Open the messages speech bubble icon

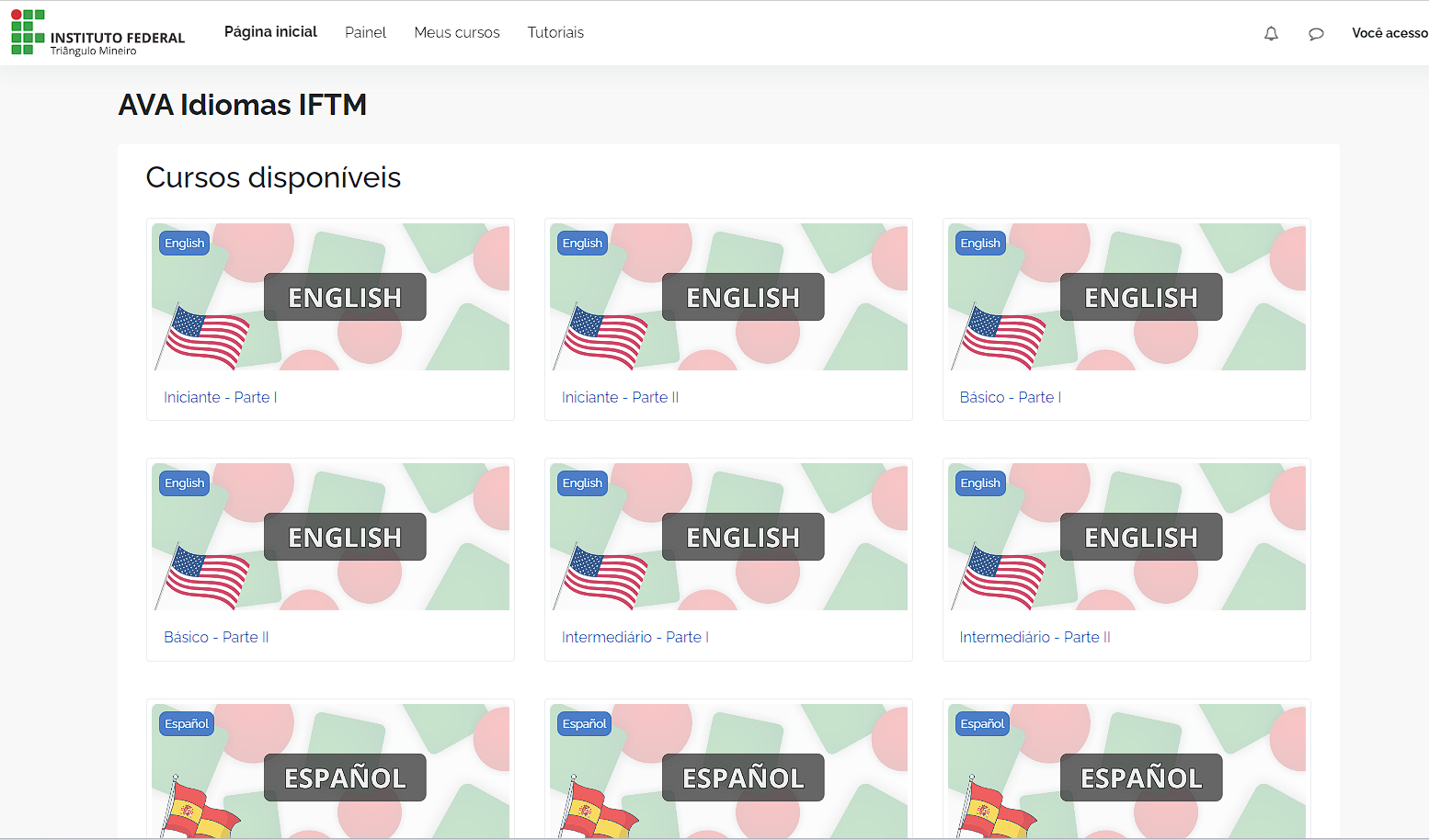[x=1316, y=34]
